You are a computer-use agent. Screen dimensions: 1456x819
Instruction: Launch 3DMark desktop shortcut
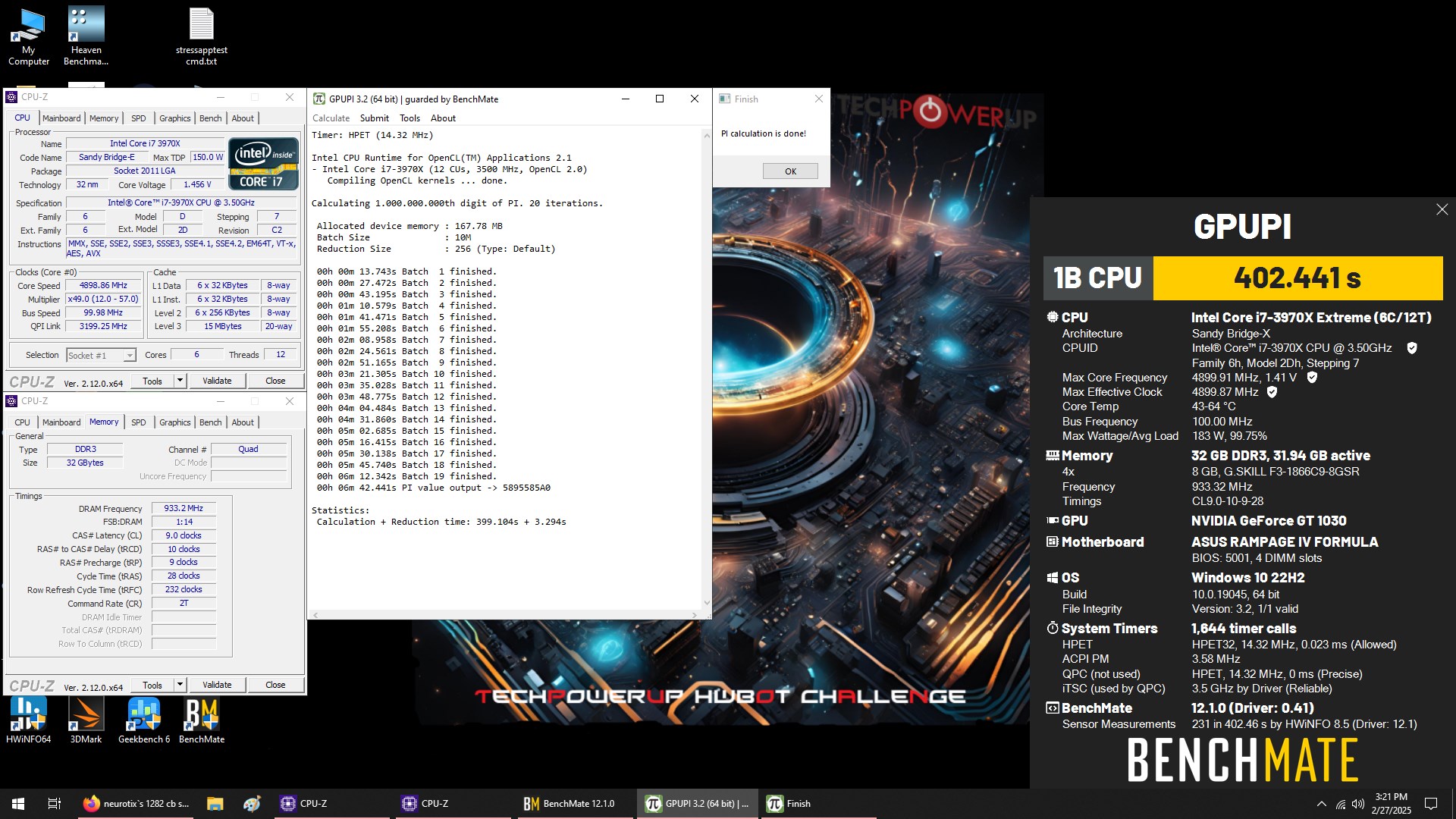tap(86, 720)
